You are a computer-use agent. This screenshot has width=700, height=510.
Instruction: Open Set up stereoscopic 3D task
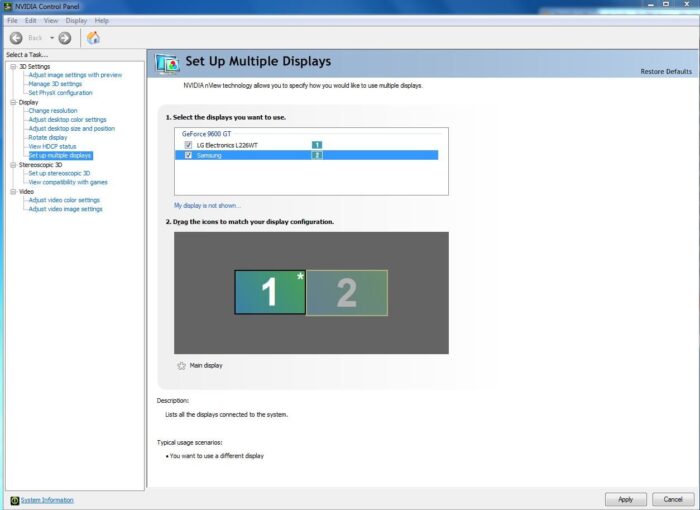[x=59, y=173]
